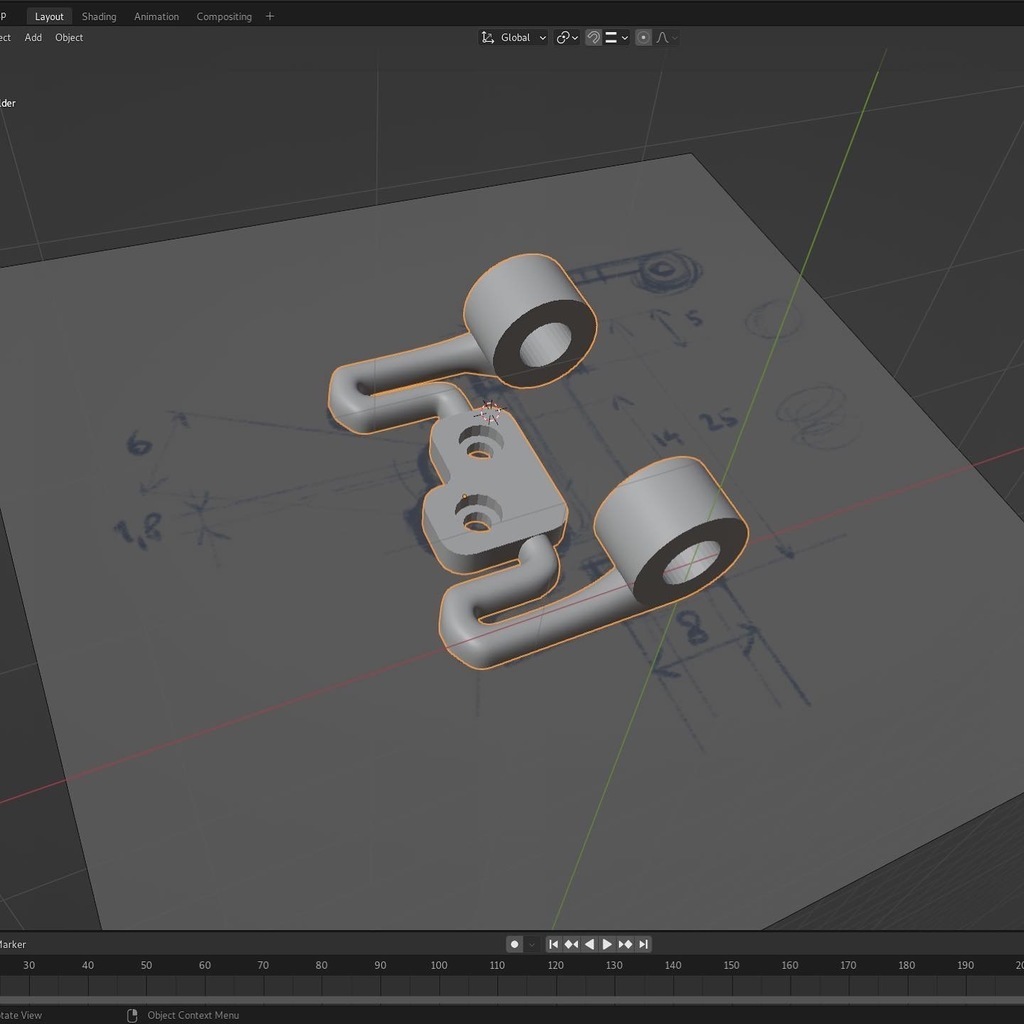Click the transform pivot point icon
Image resolution: width=1024 pixels, height=1024 pixels.
[564, 38]
